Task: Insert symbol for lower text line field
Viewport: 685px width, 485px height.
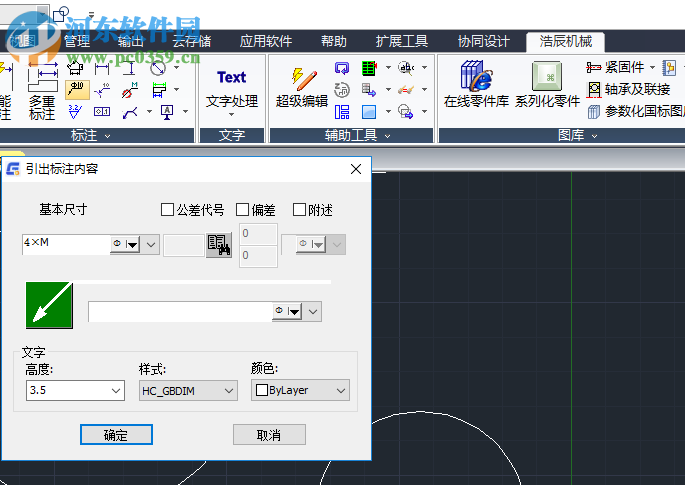Action: tap(287, 312)
